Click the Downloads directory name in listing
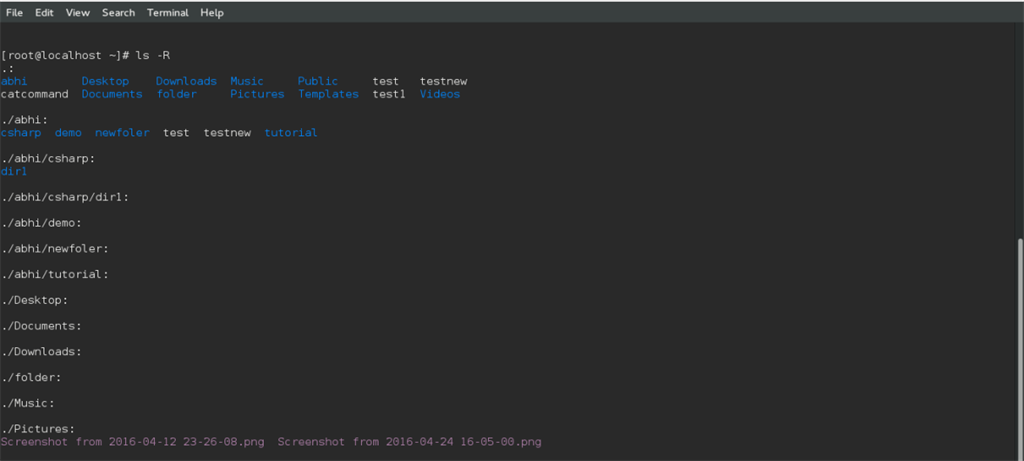 186,81
